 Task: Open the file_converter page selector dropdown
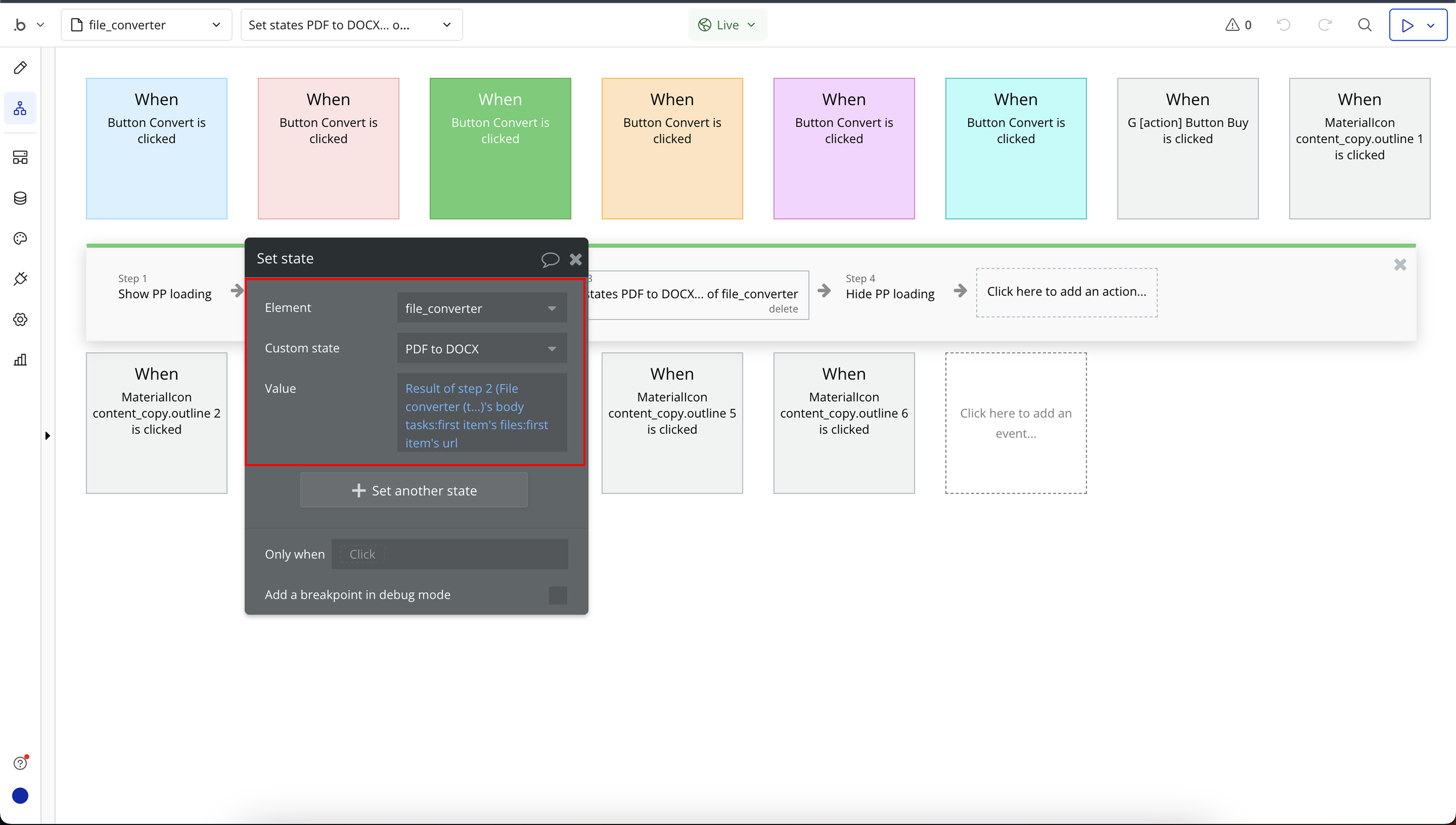coord(146,25)
